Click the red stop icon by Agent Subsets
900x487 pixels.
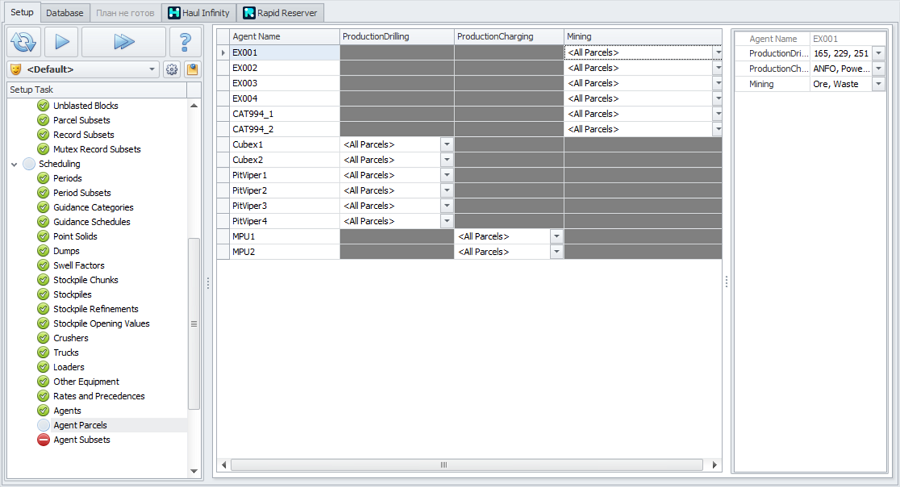43,440
